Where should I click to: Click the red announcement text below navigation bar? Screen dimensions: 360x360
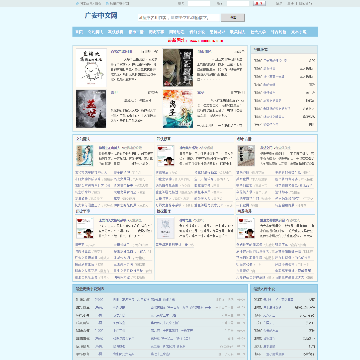(x=195, y=41)
